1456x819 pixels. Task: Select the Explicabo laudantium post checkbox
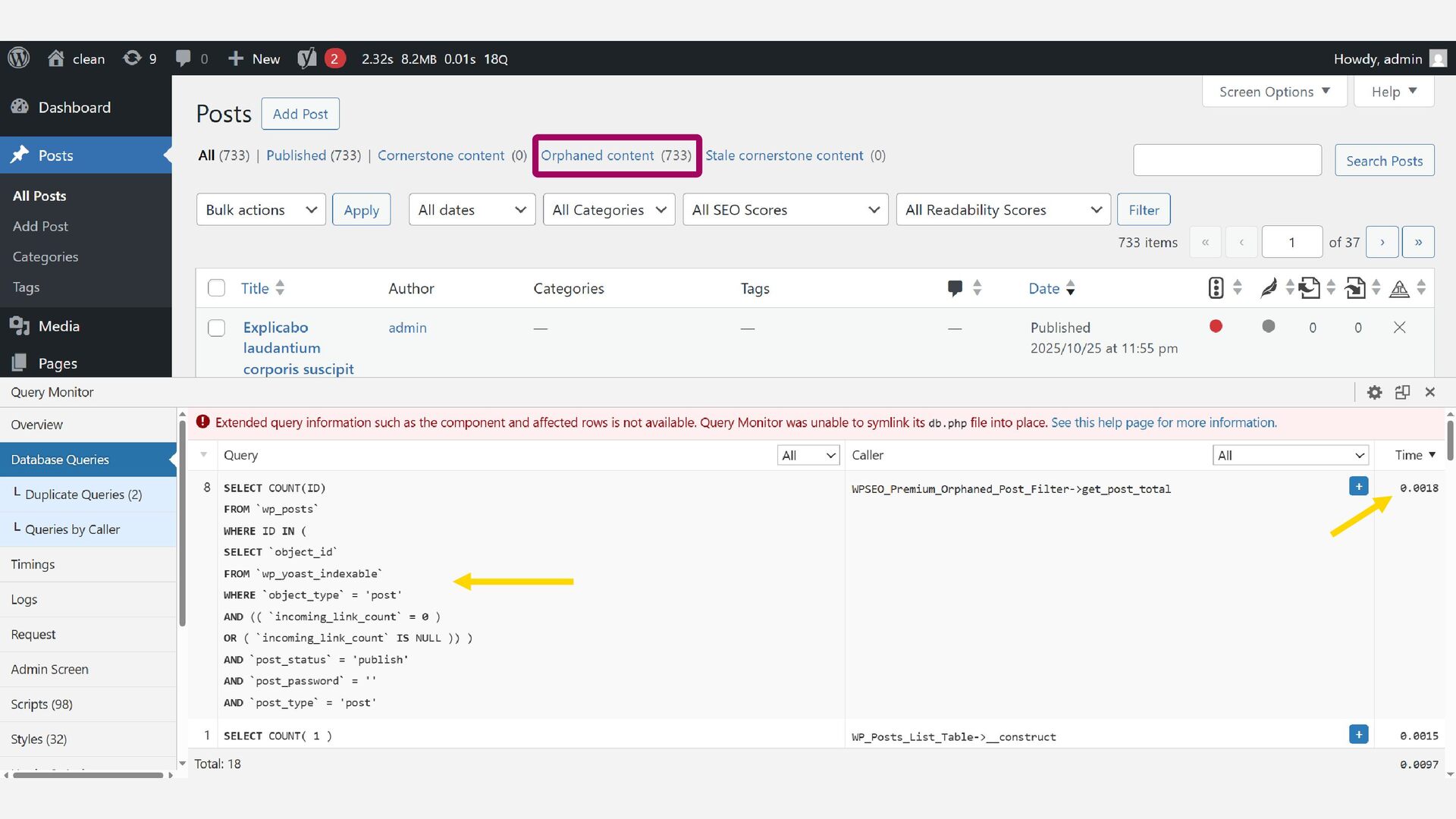217,328
